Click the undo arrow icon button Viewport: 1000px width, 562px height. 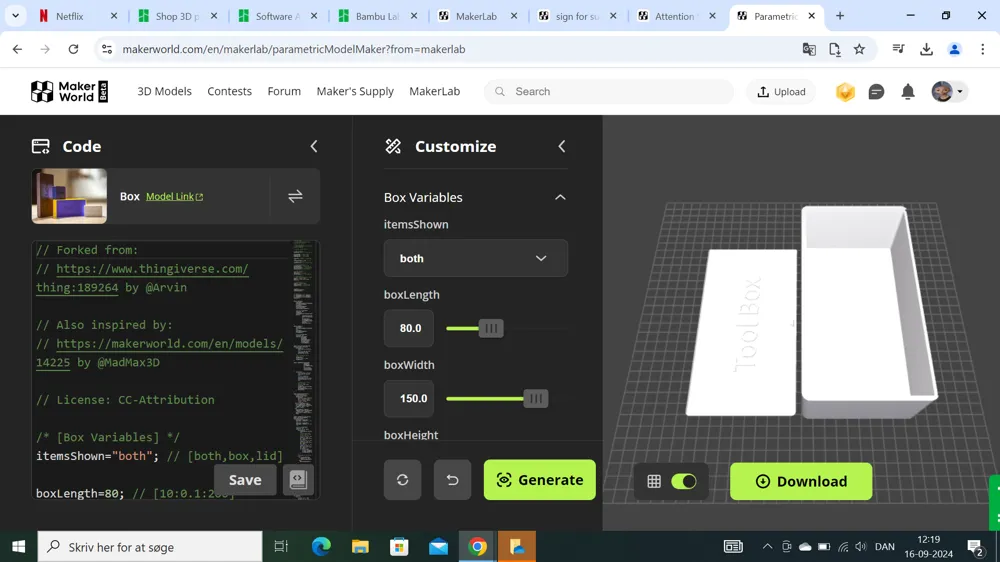pyautogui.click(x=452, y=480)
